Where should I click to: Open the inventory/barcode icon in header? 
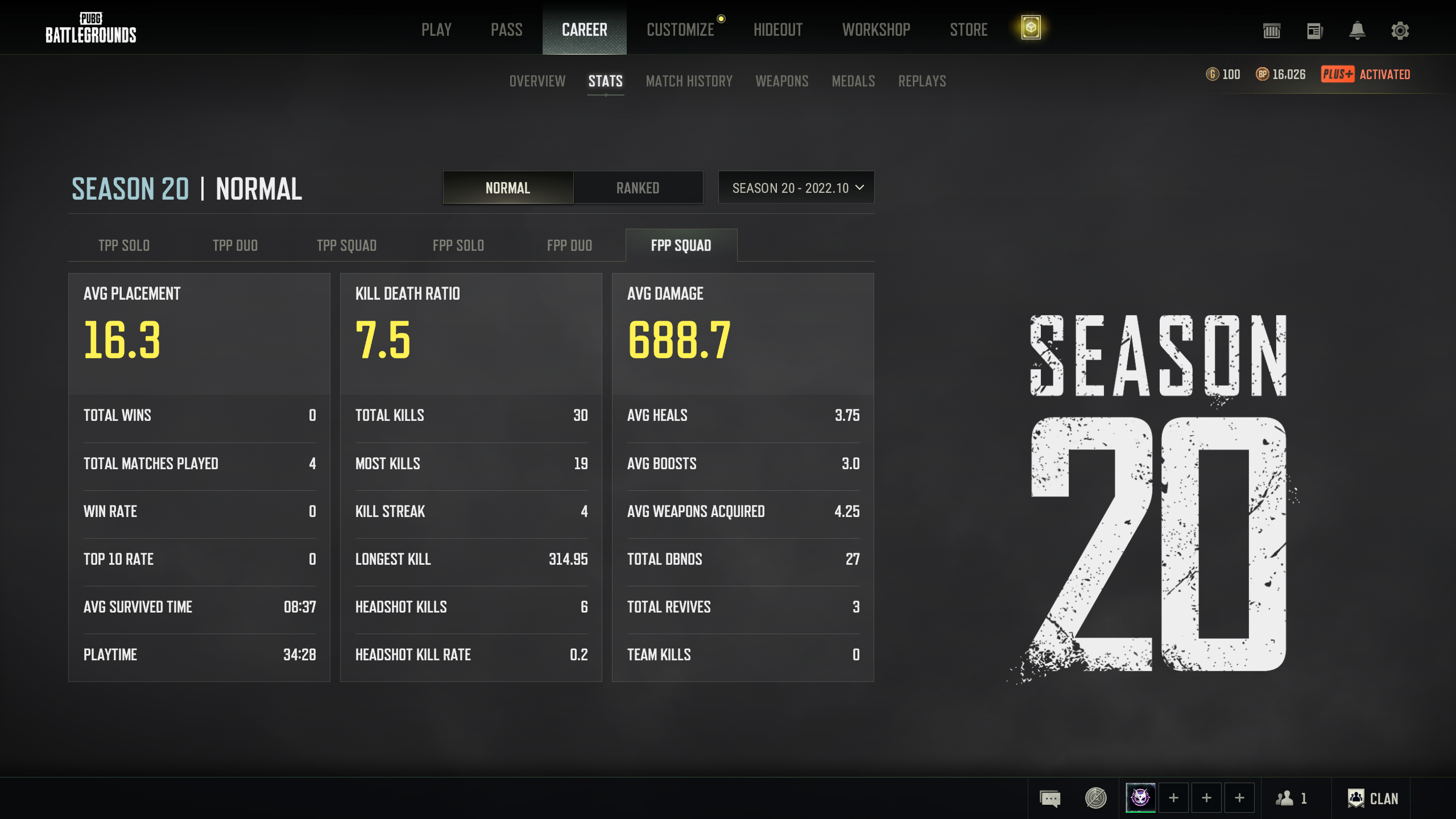pos(1272,31)
